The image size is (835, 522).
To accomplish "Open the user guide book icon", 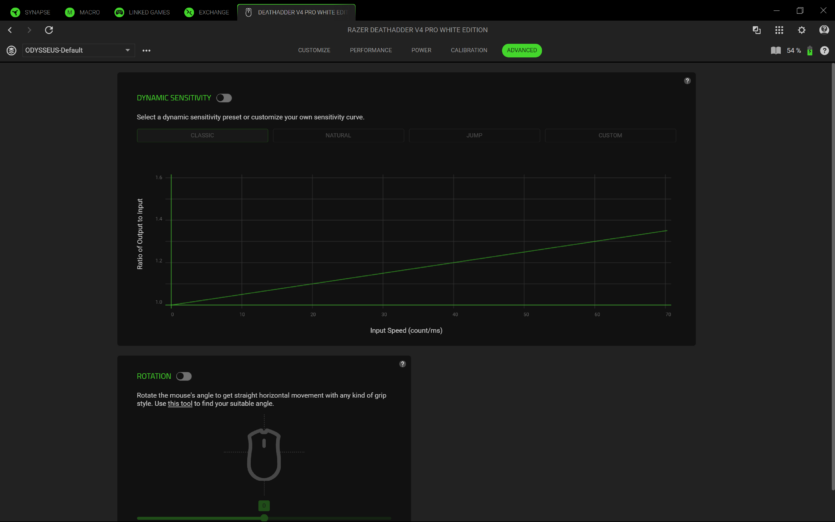I will point(775,50).
